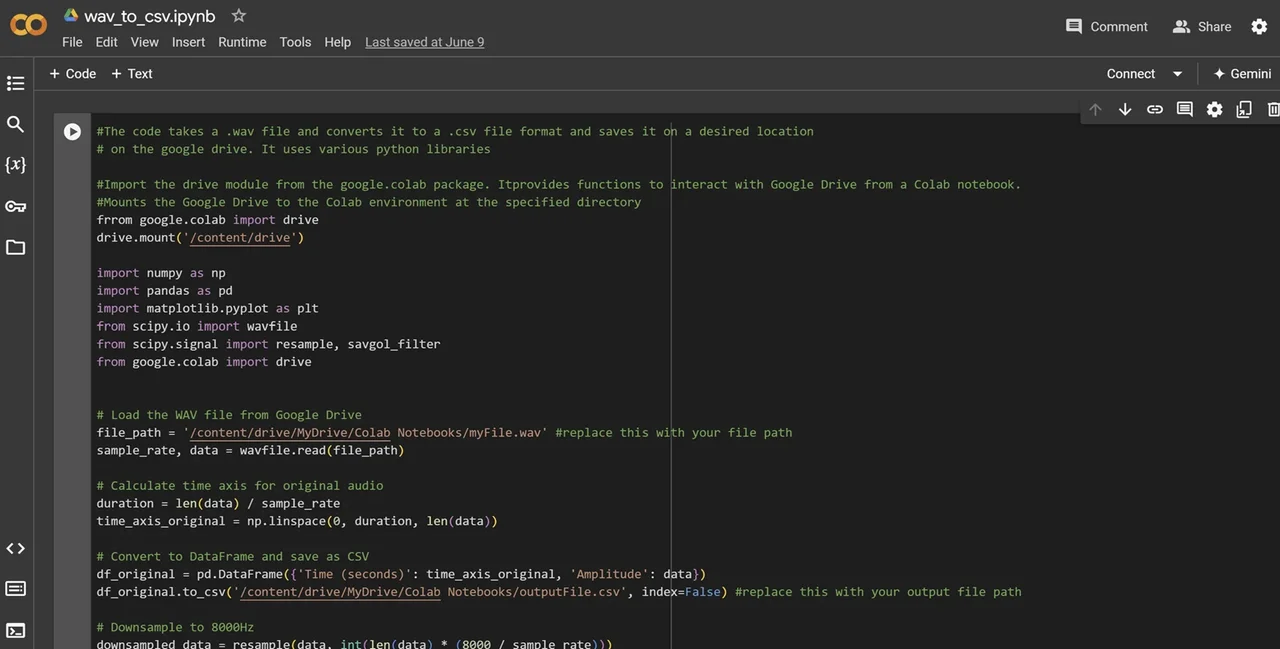Open the Last saved at June 9 link
1280x649 pixels.
[x=424, y=42]
